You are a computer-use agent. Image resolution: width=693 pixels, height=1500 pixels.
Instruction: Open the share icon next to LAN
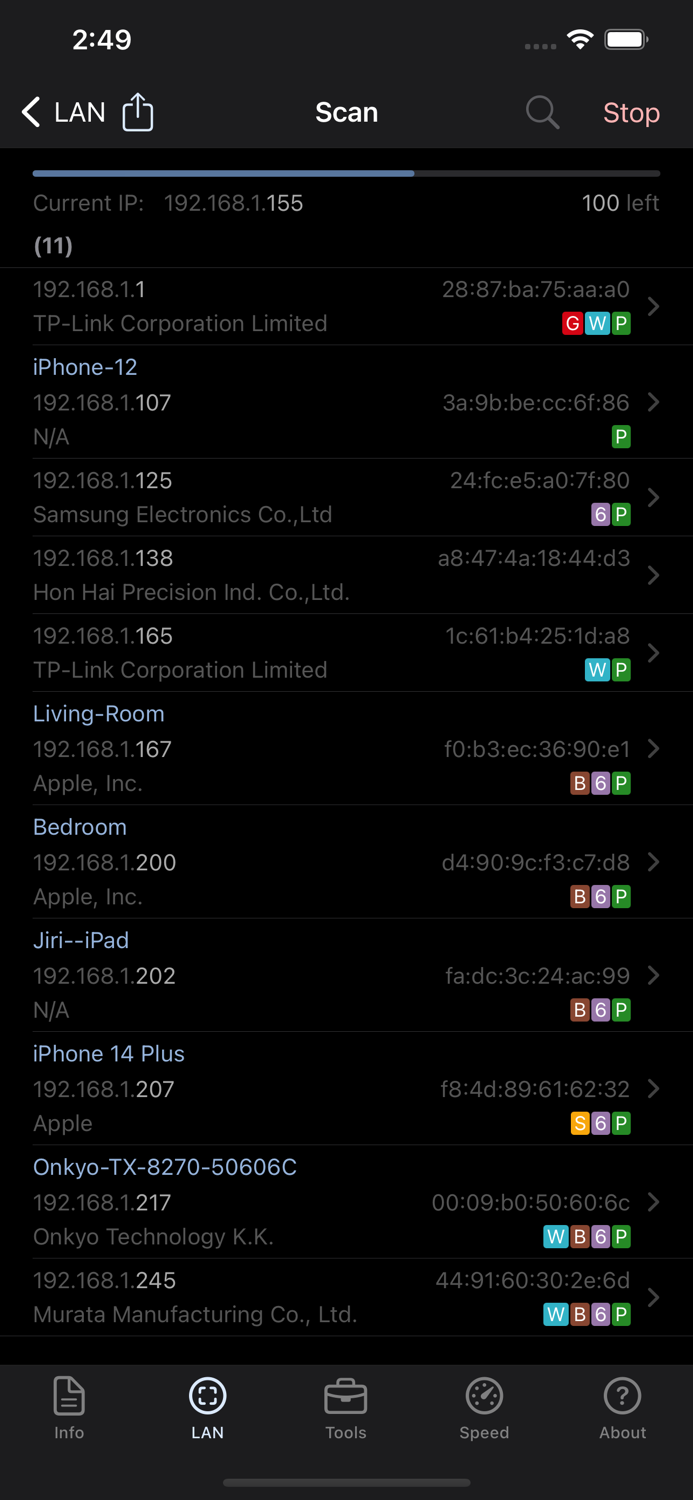(137, 112)
